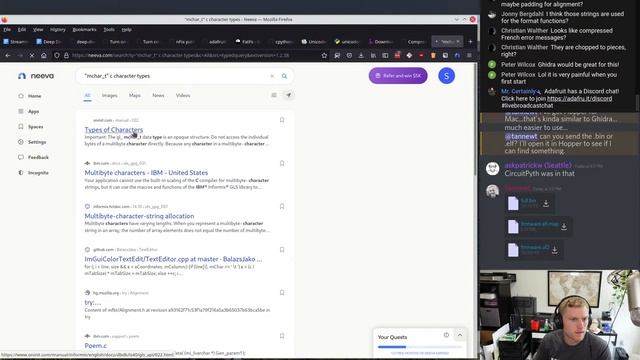Open the Tools menu
Screen dimensions: 640x360
109,29
